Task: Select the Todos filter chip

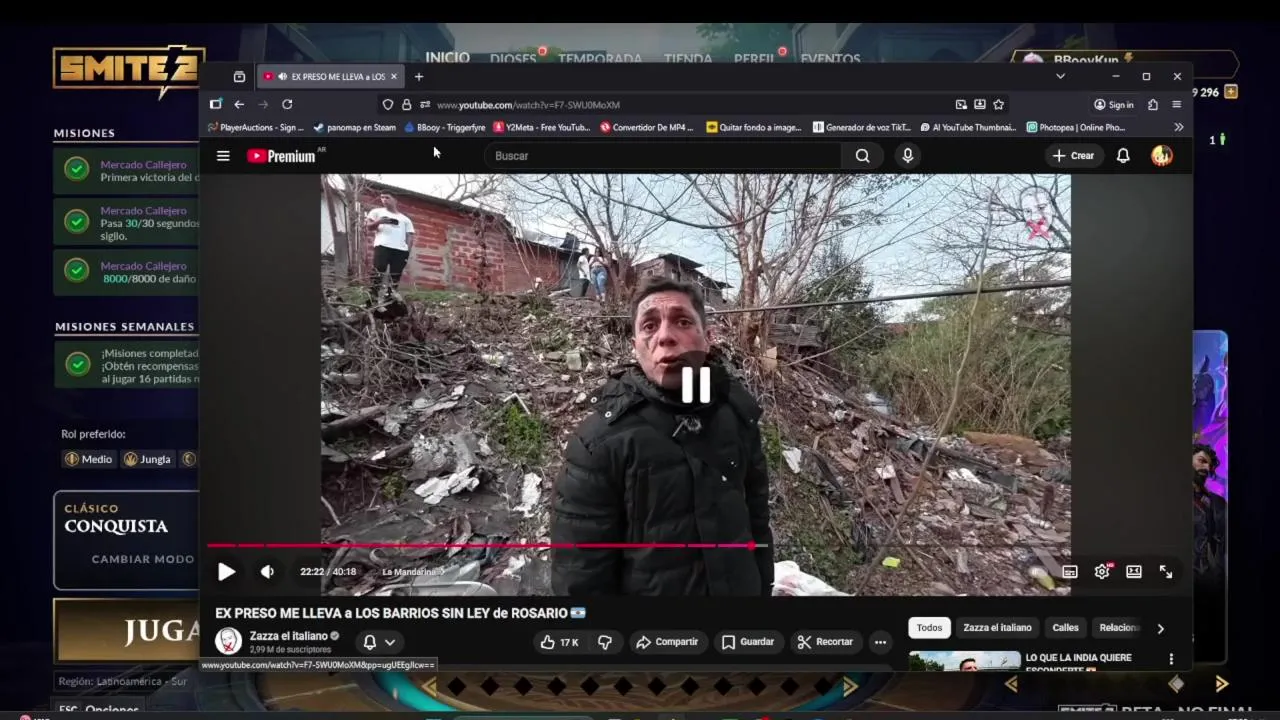Action: 929,628
